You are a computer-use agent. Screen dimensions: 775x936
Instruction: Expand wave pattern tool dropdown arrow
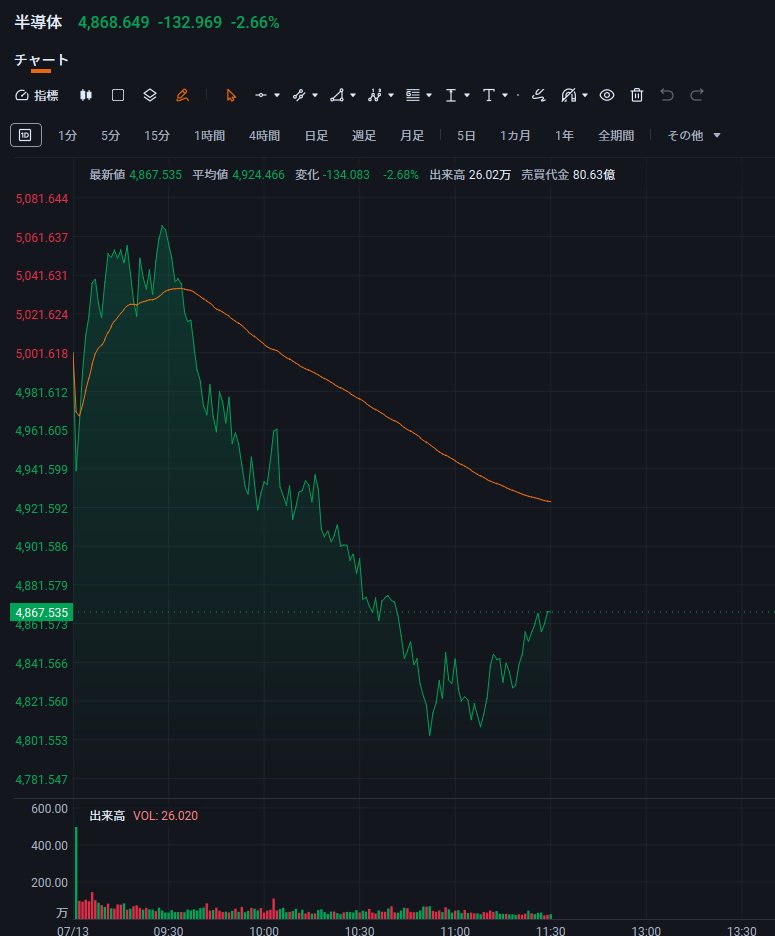[x=391, y=96]
